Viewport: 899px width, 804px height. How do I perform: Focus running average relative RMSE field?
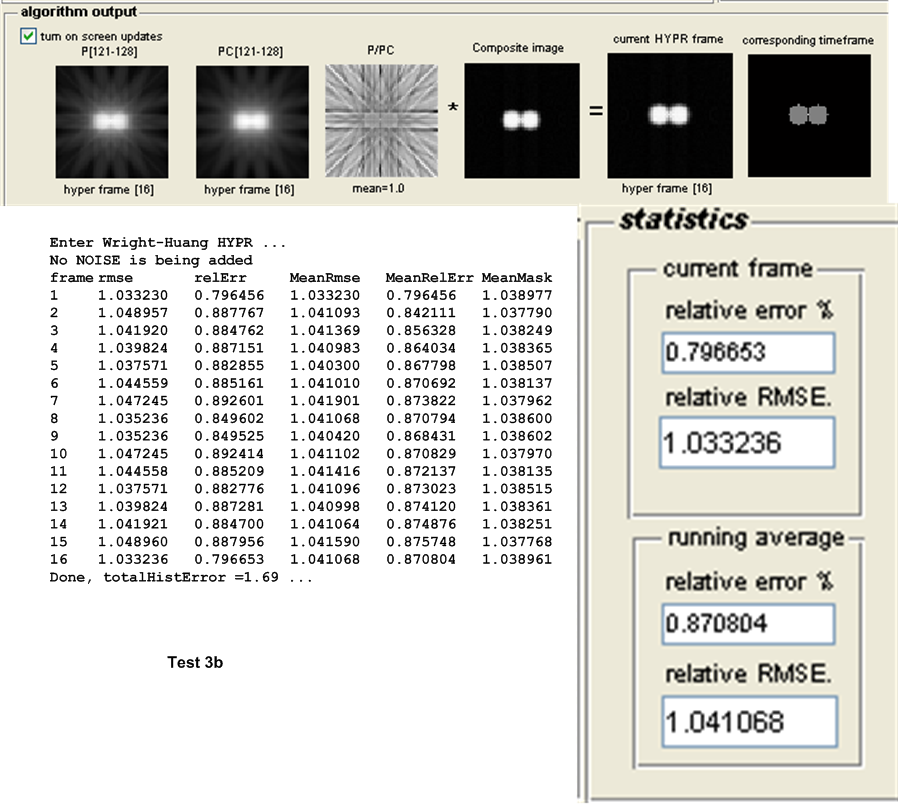[747, 721]
